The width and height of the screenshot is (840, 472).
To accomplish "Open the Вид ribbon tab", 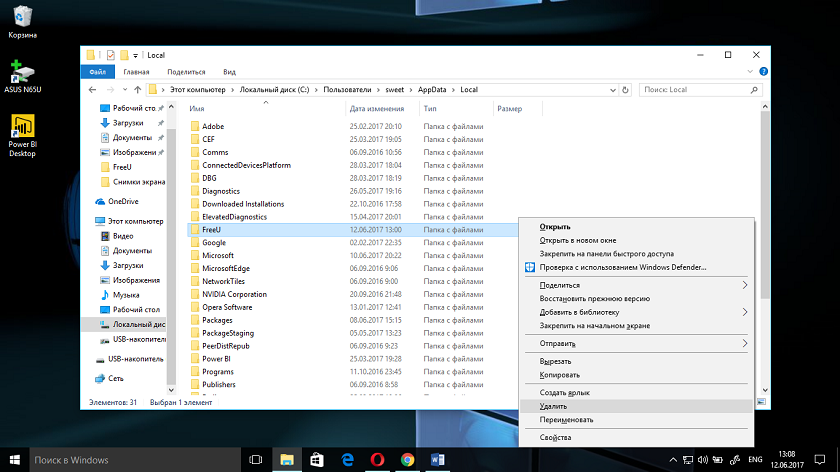I will point(229,72).
